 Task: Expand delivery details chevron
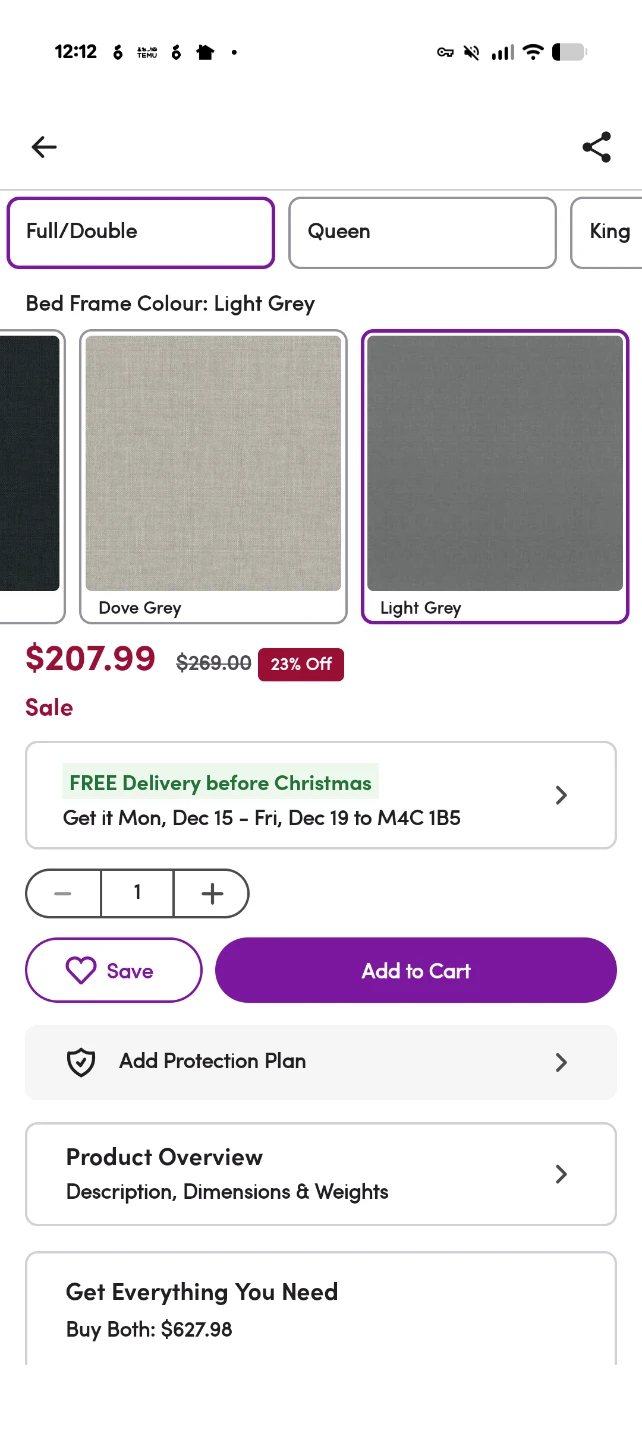(561, 795)
